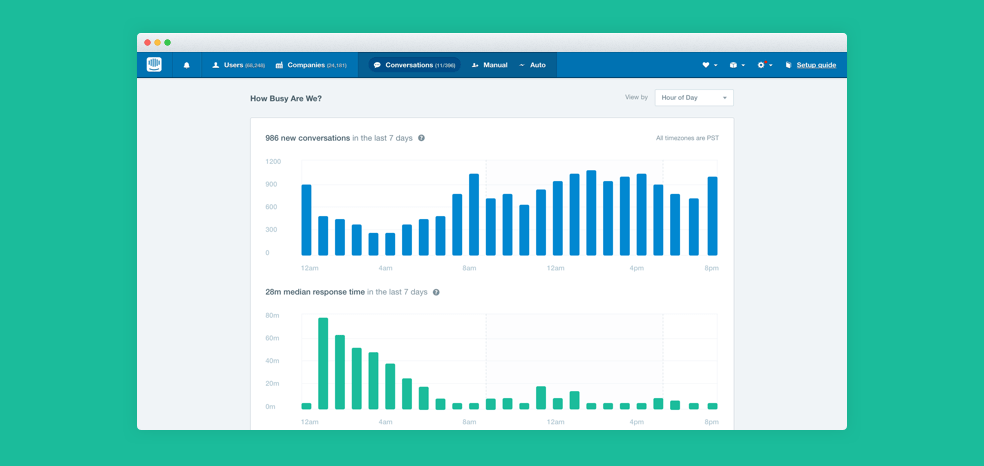Select the Conversations tab
984x466 pixels.
[414, 65]
